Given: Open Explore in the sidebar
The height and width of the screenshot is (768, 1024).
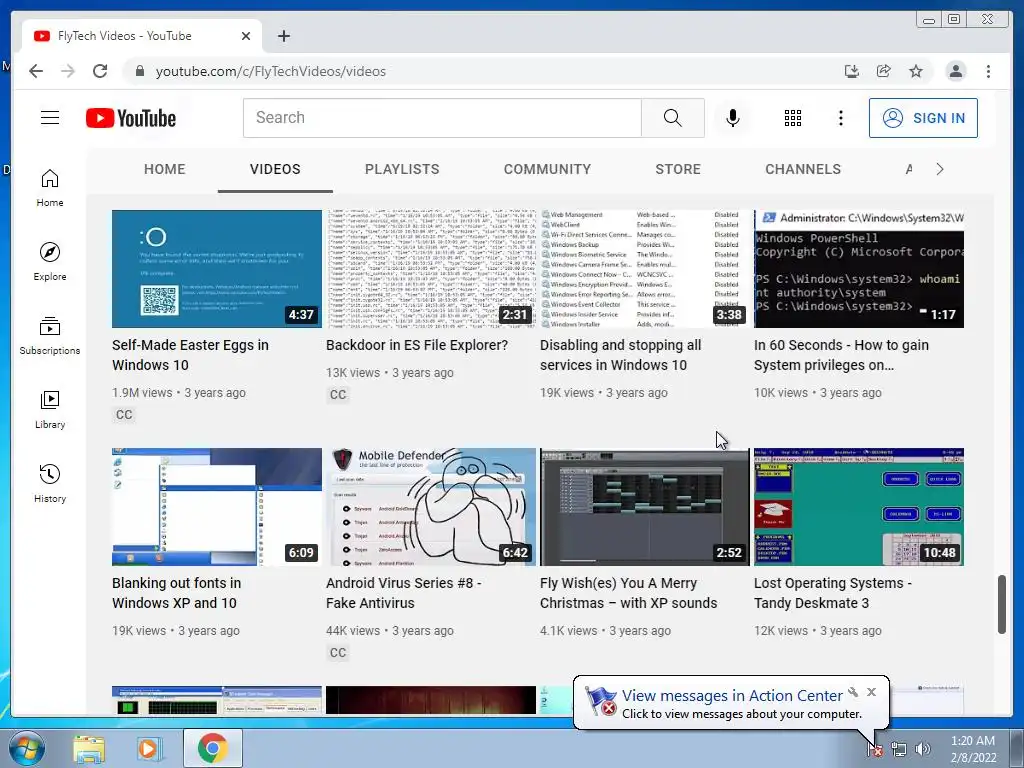Looking at the screenshot, I should 50,262.
